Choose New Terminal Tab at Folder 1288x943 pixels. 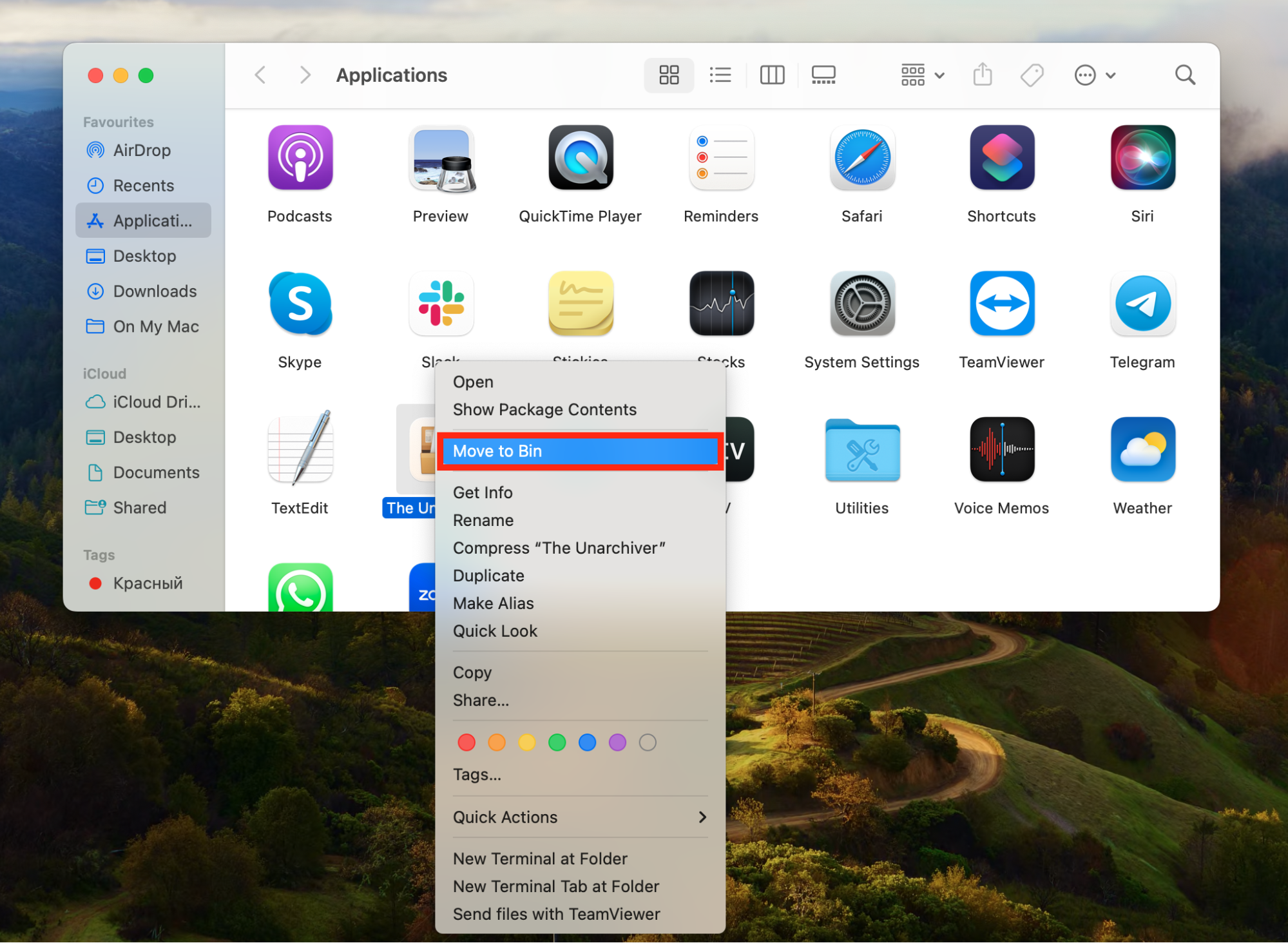(580, 887)
